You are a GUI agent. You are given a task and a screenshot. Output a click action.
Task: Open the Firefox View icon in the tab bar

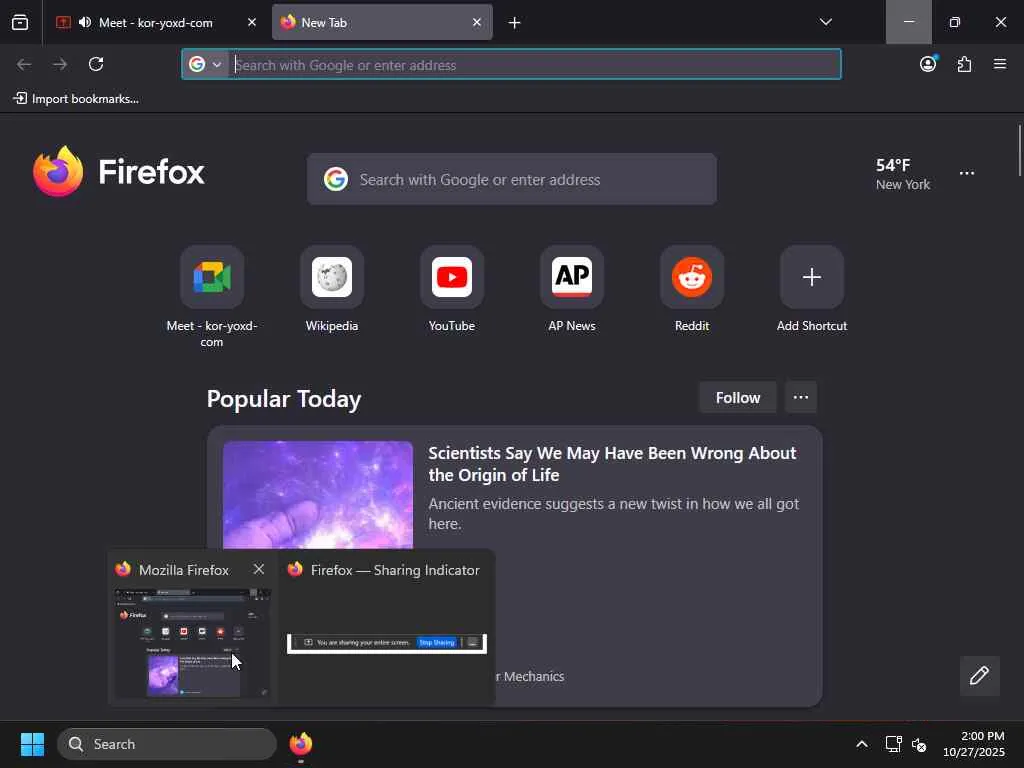pyautogui.click(x=20, y=22)
